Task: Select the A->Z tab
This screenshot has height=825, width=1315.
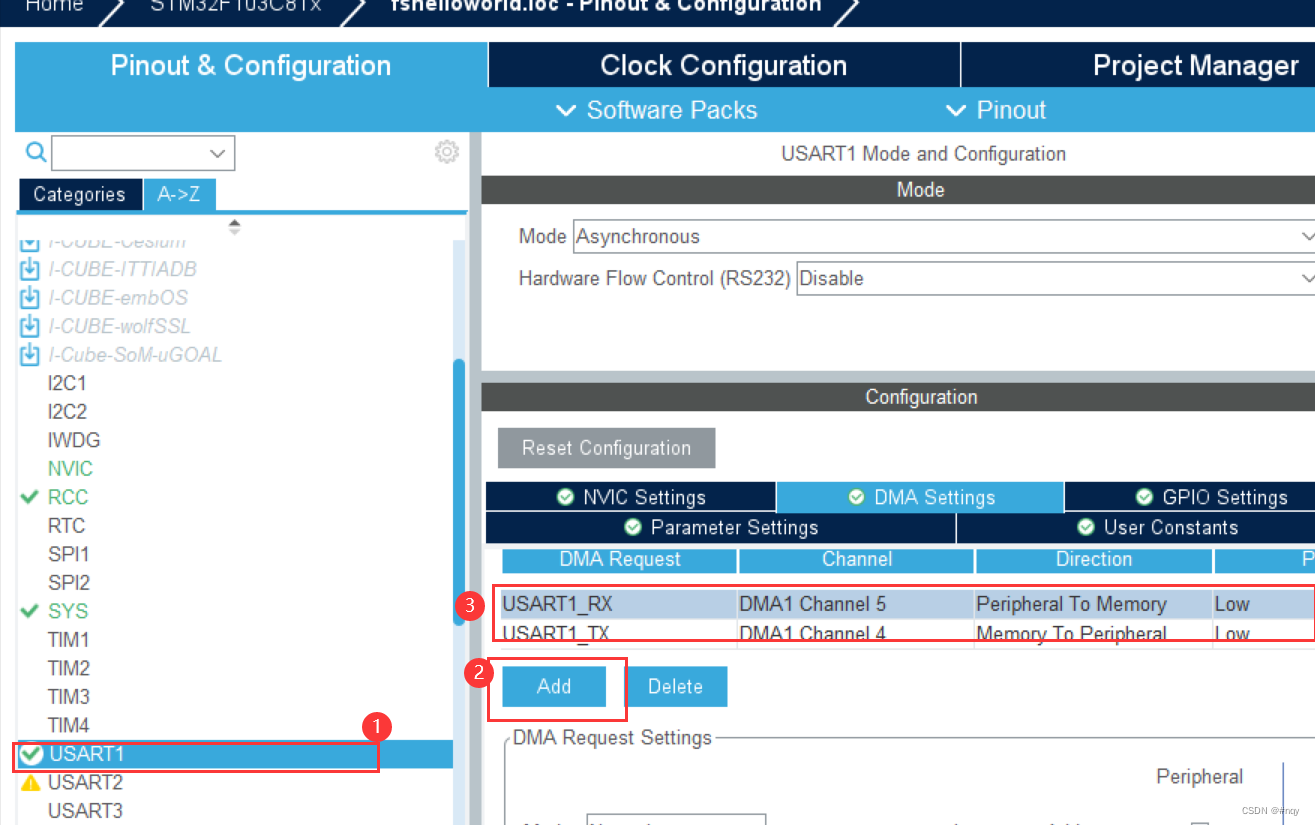Action: 179,194
